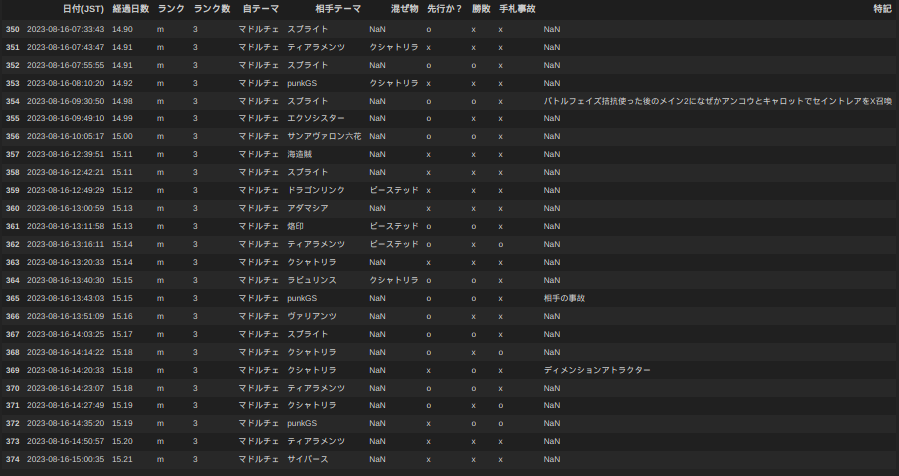Click elapsed days 15.20 cell
This screenshot has width=899, height=476.
[x=122, y=442]
